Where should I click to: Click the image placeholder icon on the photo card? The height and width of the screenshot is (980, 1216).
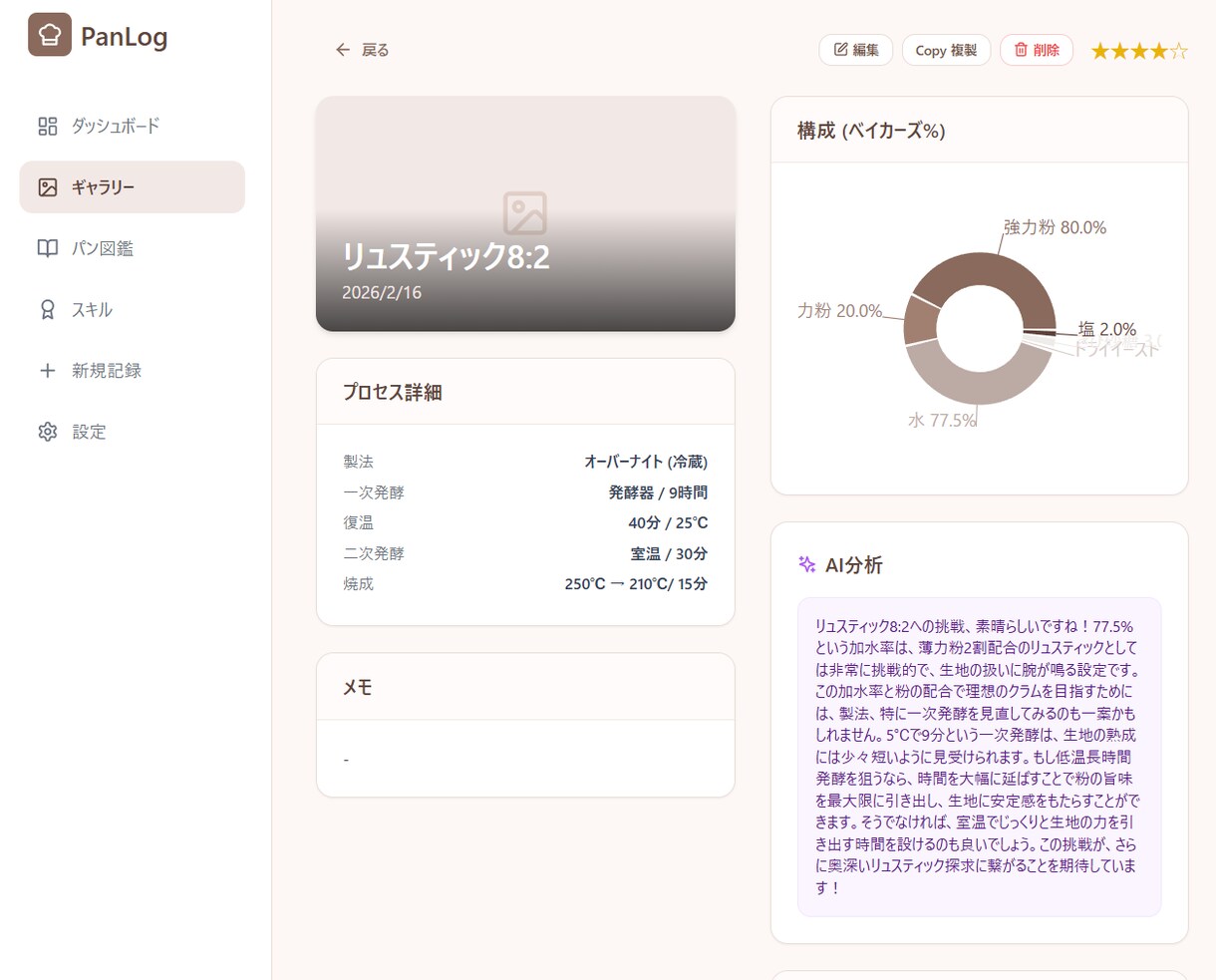[x=525, y=213]
